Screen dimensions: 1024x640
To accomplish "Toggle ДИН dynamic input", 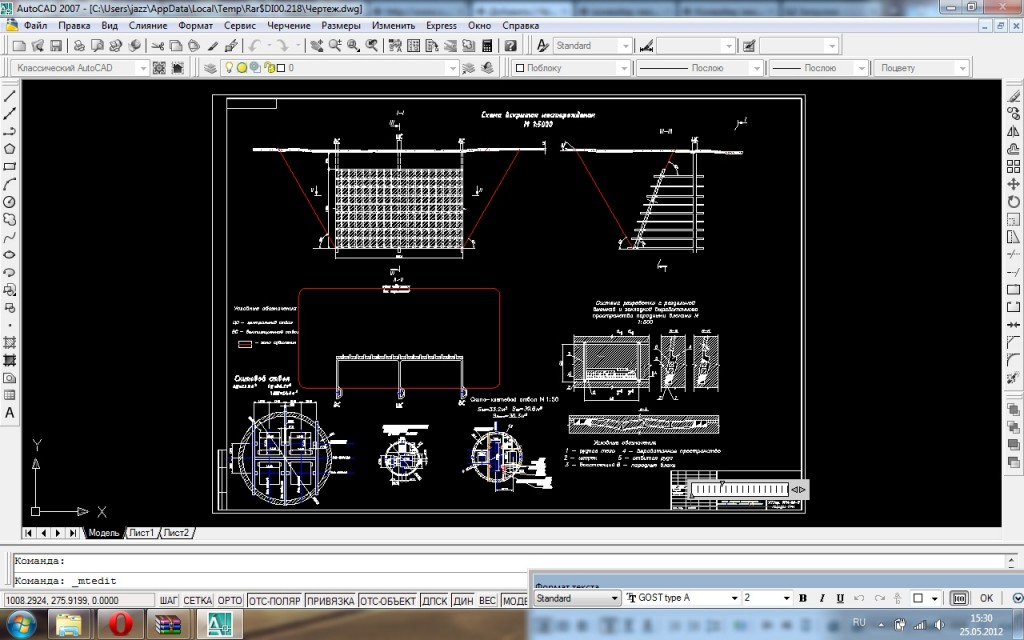I will 463,600.
